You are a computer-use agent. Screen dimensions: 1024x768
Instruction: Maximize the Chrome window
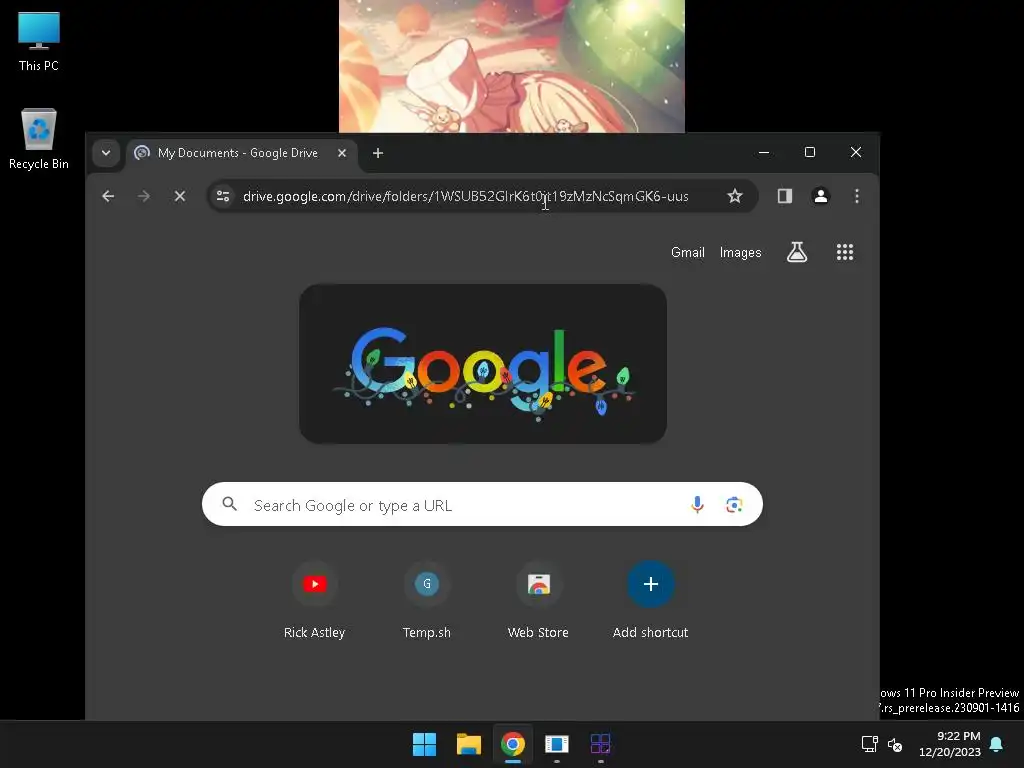coord(810,152)
